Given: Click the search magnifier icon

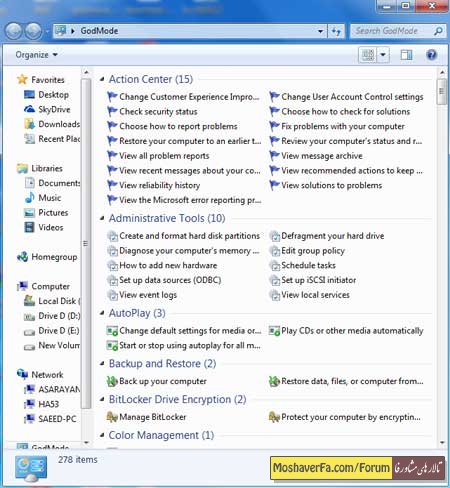Looking at the screenshot, I should point(438,31).
